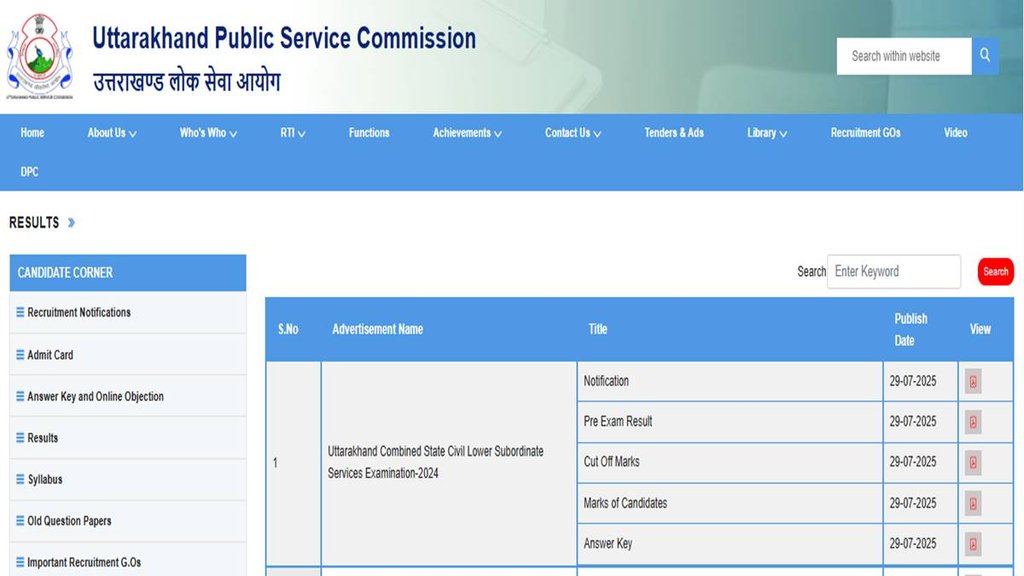
Task: Click the Uttarakhand Public Service Commission title
Action: 284,39
